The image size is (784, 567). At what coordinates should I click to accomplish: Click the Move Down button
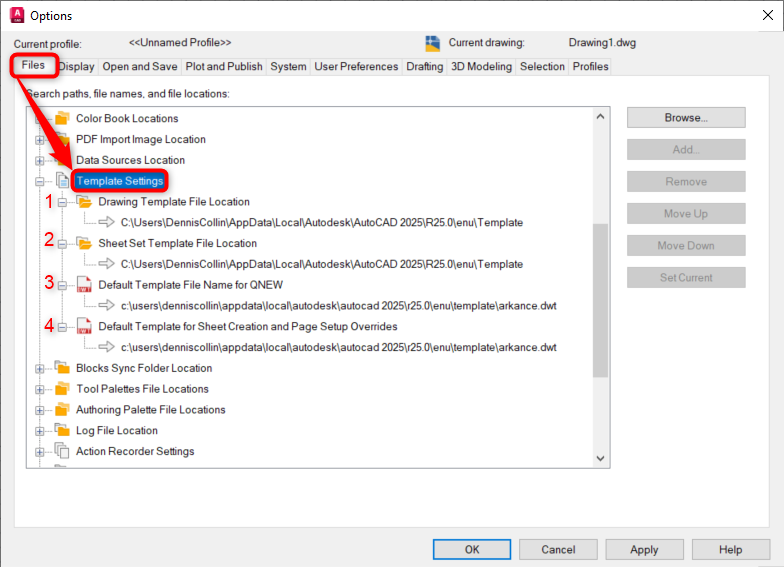686,246
